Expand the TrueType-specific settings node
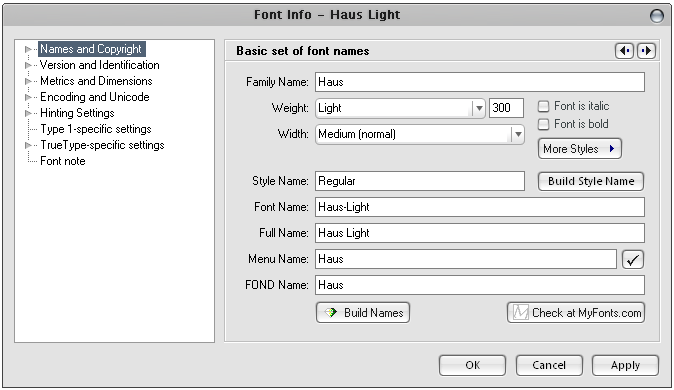This screenshot has width=674, height=390. click(x=28, y=145)
